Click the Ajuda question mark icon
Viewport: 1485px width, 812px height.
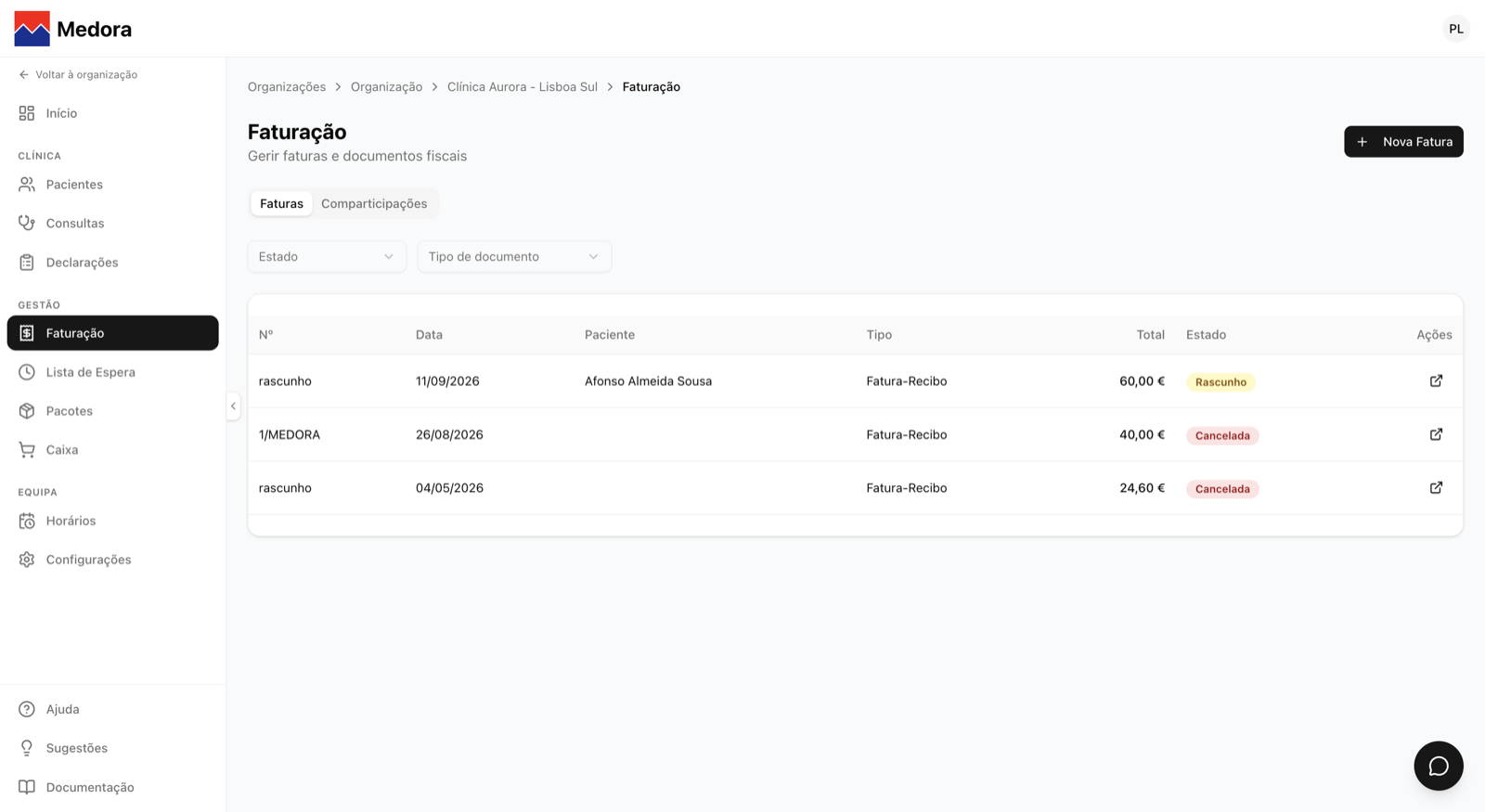click(27, 709)
